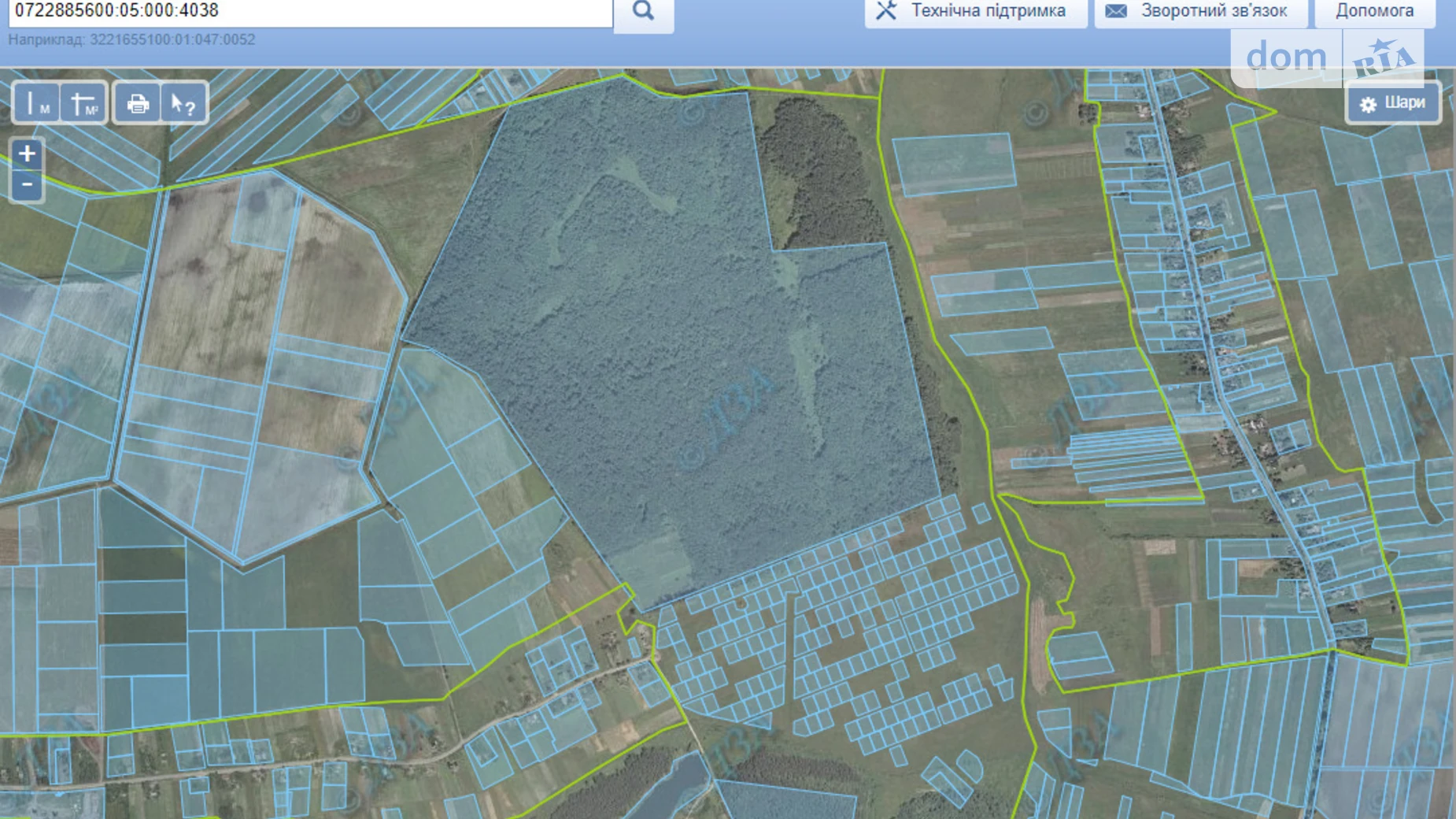The image size is (1456, 819).
Task: Select the rectangular parcel east of forest top
Action: click(952, 164)
